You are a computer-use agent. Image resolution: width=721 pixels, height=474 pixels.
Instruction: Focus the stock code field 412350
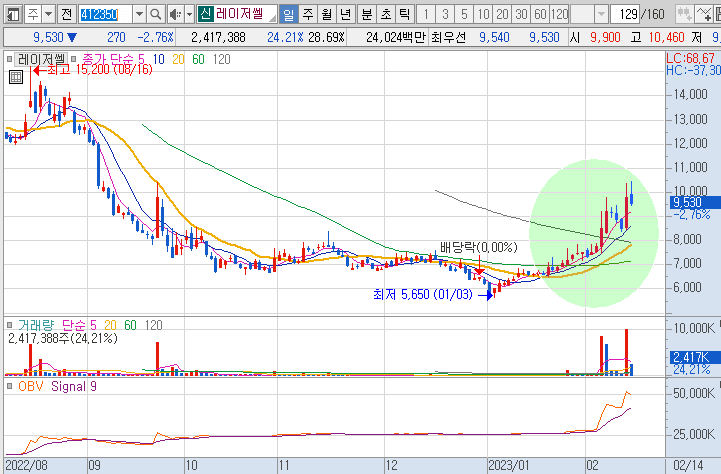coord(105,15)
